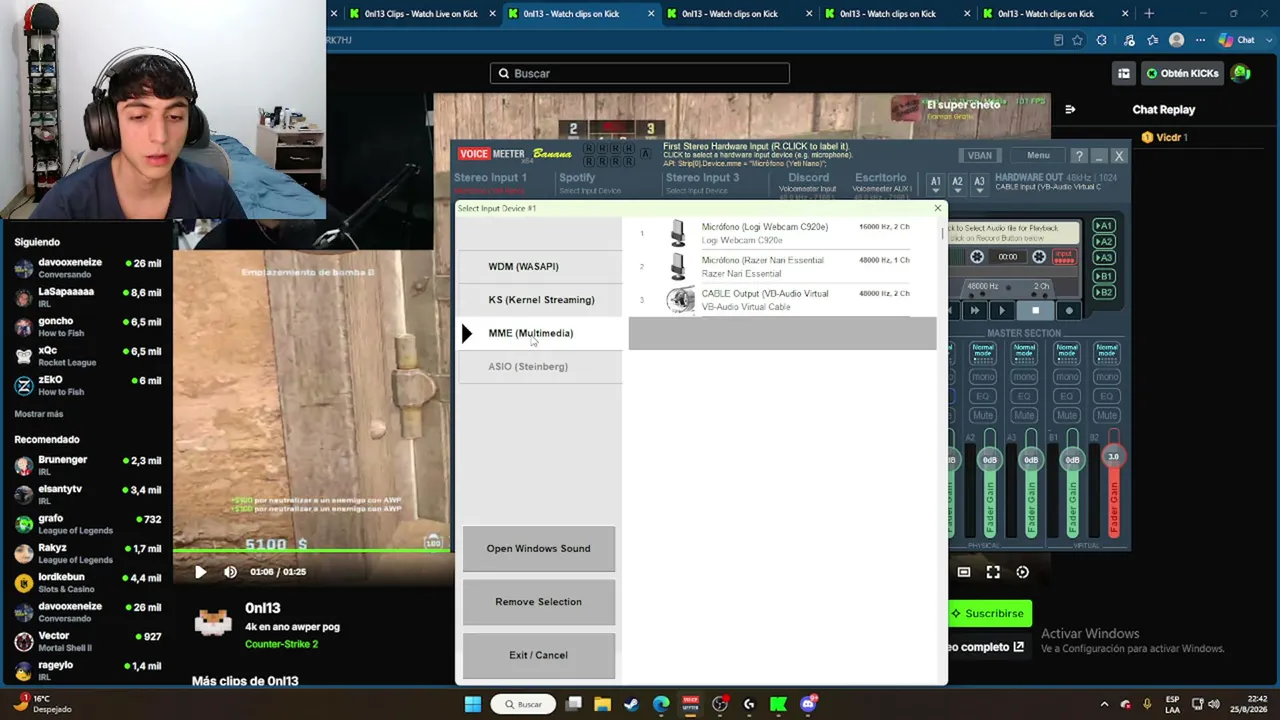Switch clip player to theater mode
Screen dimensions: 1280x720
964,572
